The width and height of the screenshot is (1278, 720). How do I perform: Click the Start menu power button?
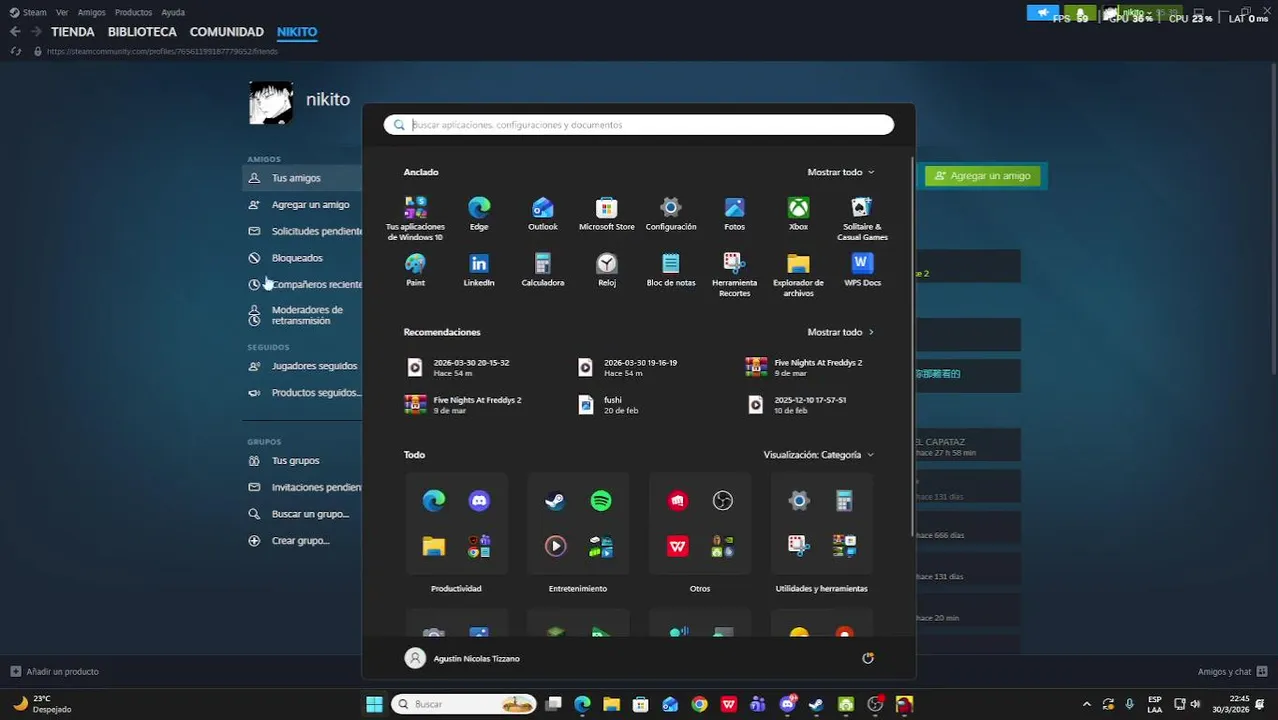tap(868, 658)
